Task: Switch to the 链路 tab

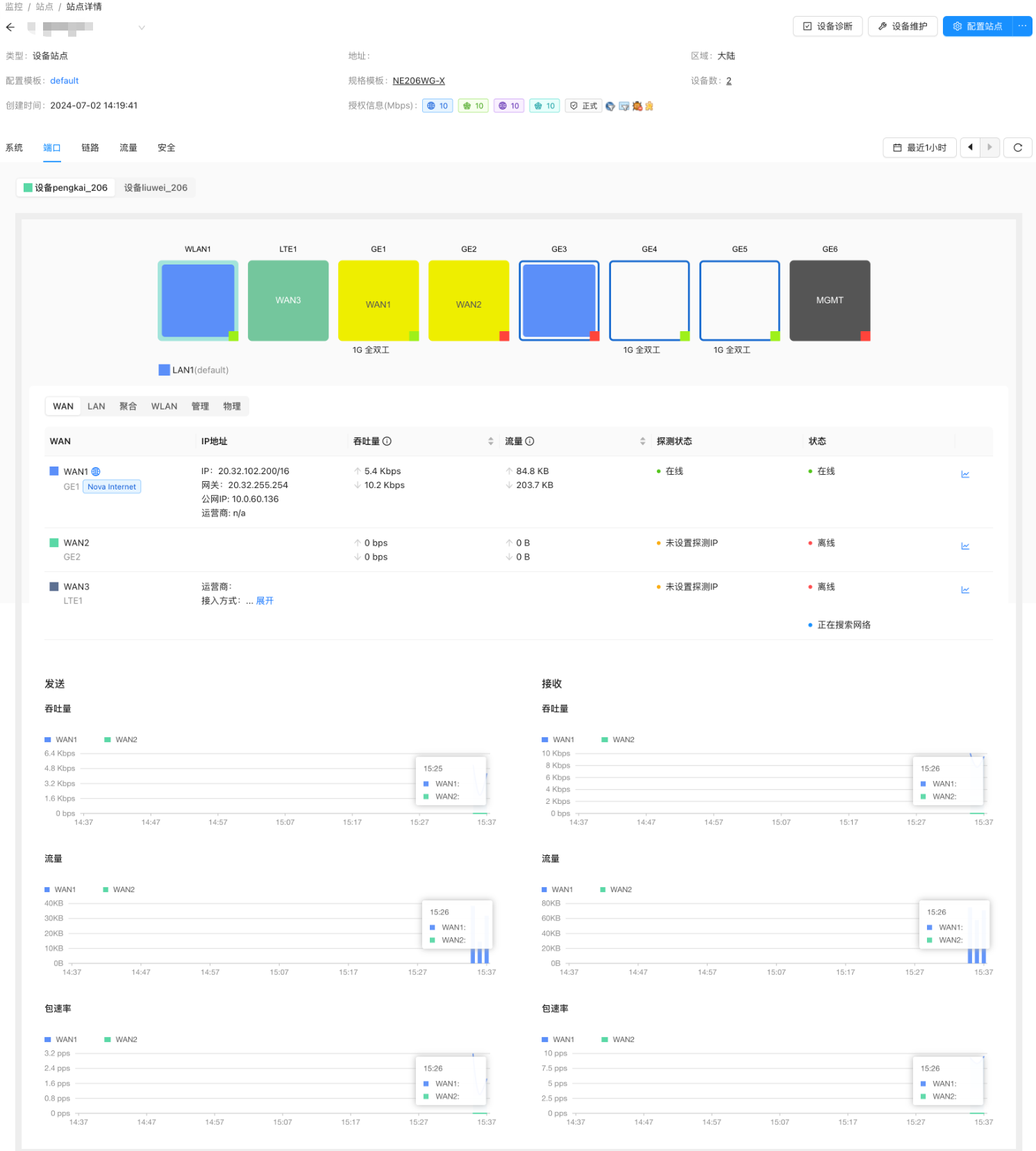Action: click(x=90, y=148)
